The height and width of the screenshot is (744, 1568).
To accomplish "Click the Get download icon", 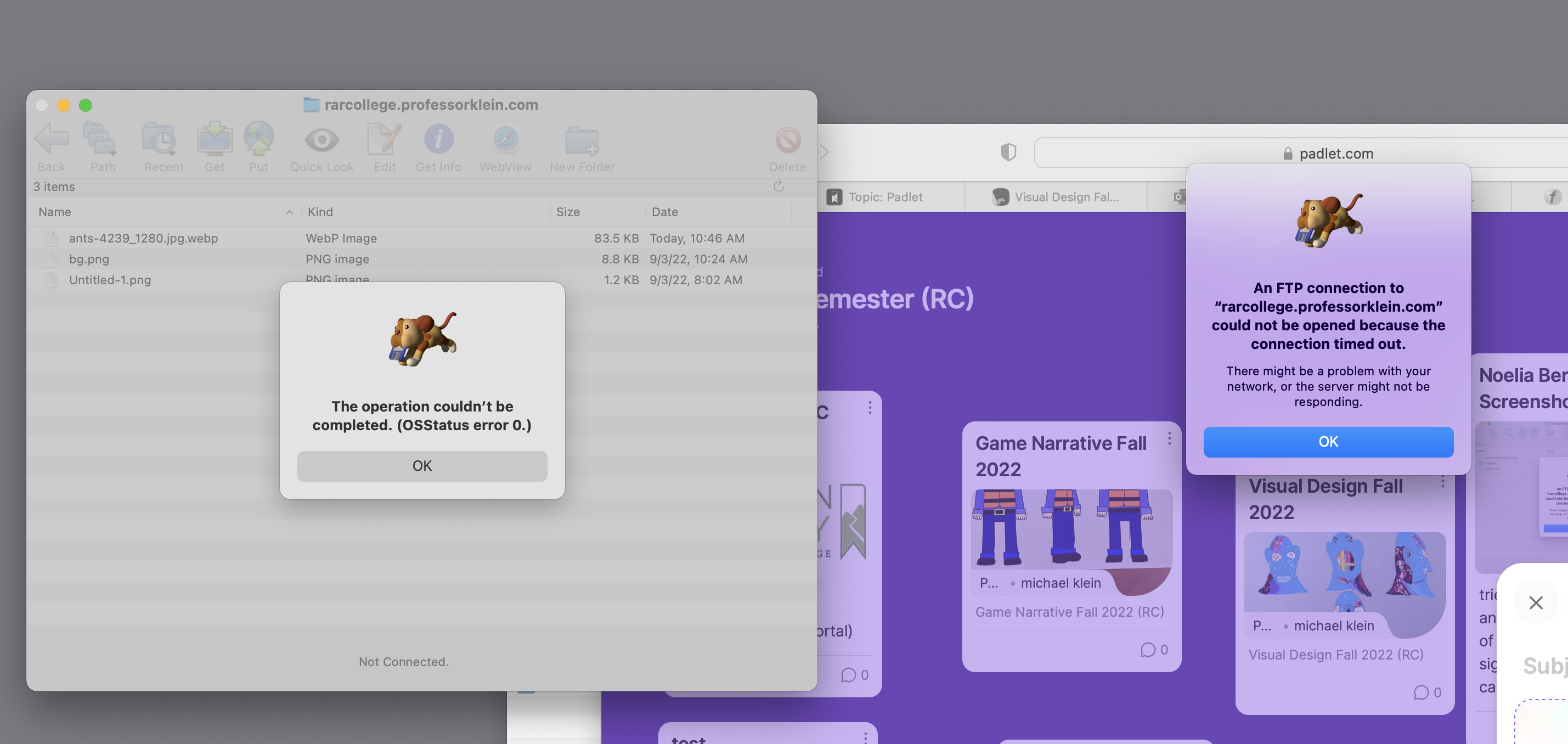I will tap(215, 139).
